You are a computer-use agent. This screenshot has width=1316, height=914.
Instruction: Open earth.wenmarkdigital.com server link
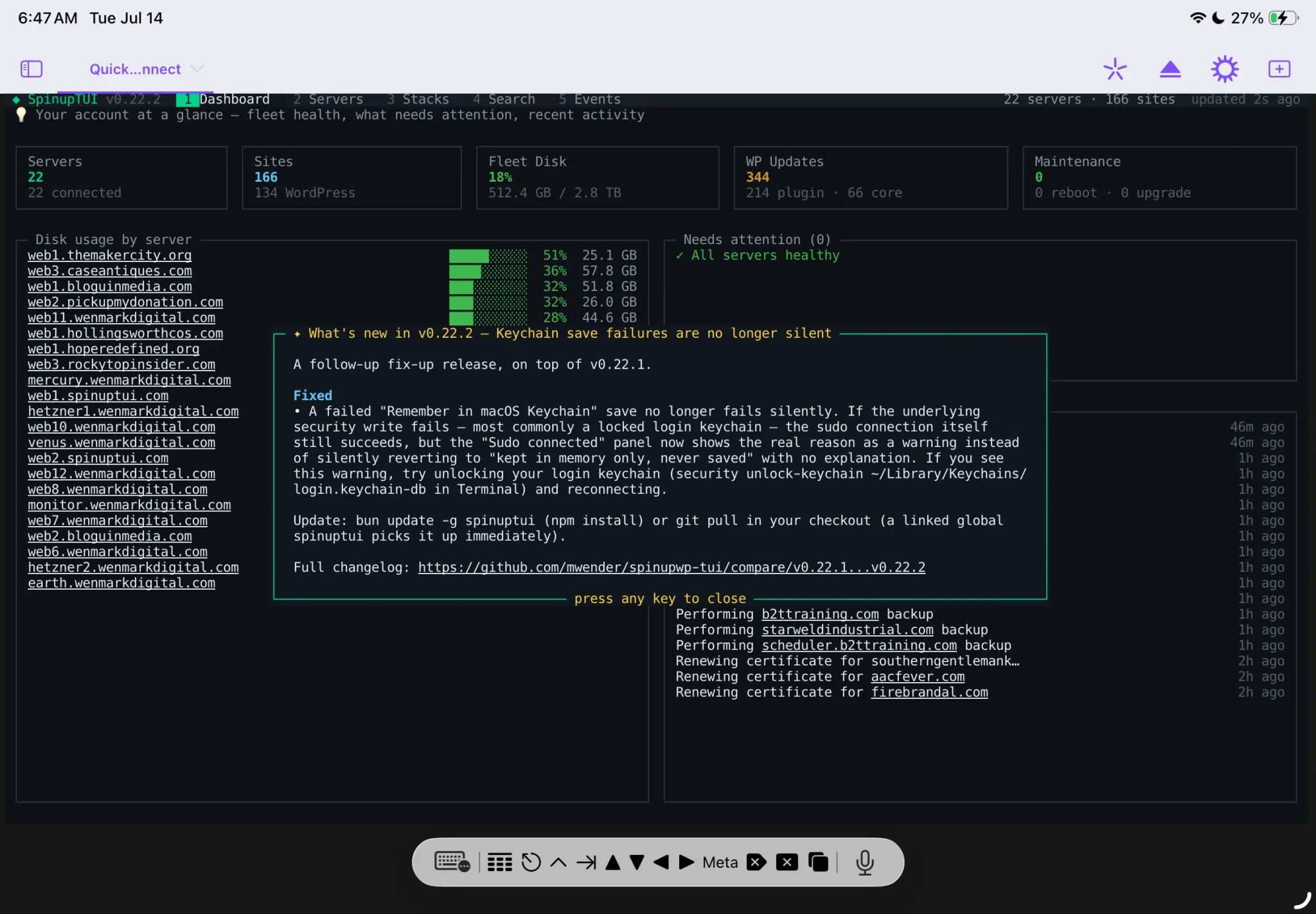tap(121, 583)
